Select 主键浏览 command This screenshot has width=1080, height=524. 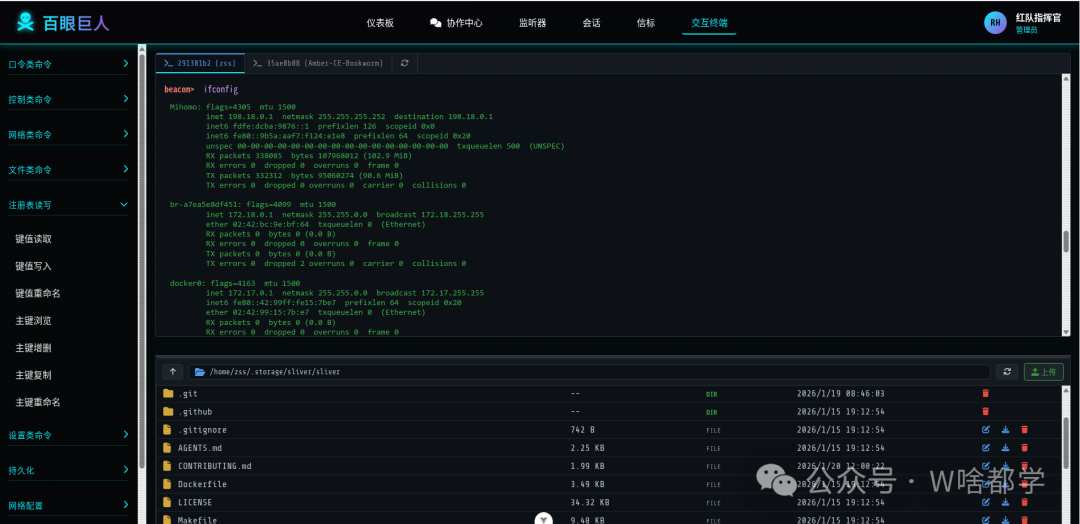point(34,321)
